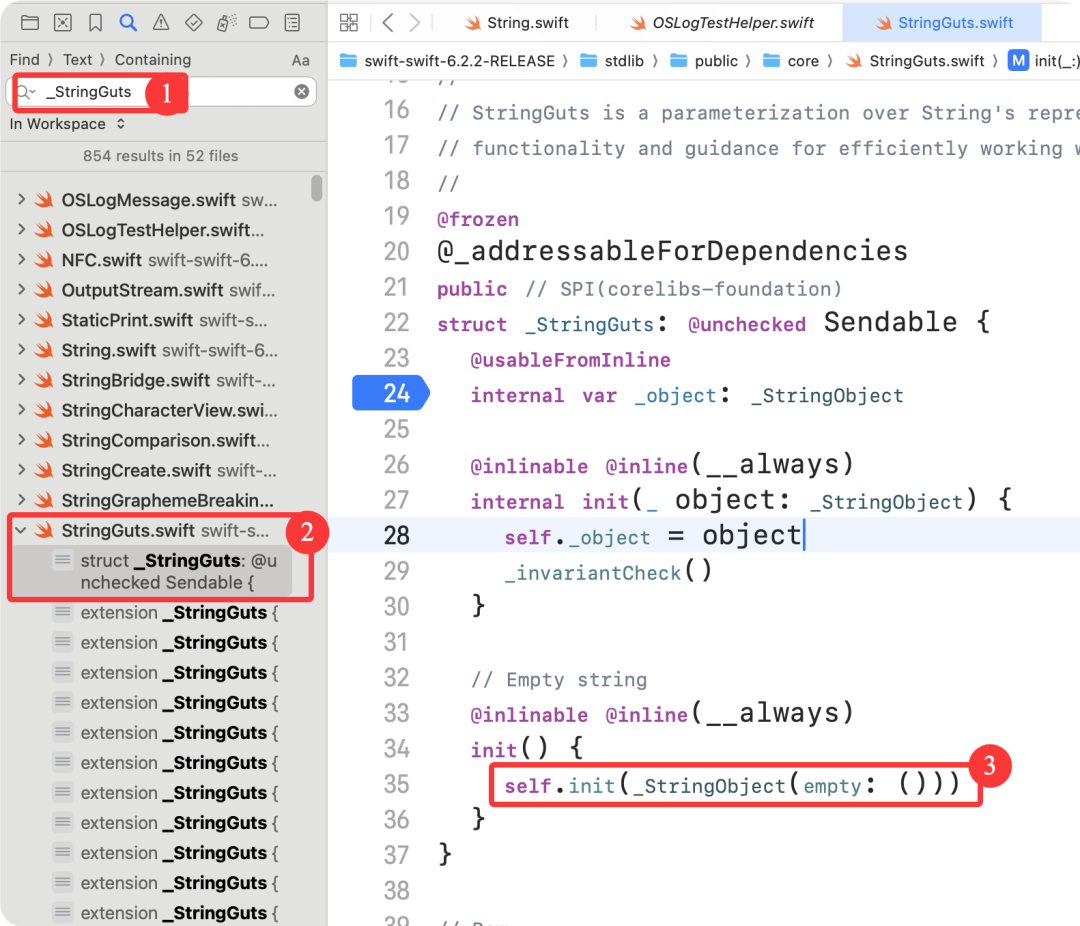Click swift-swift-6.2.2-RELEASE in the jump bar

point(448,61)
